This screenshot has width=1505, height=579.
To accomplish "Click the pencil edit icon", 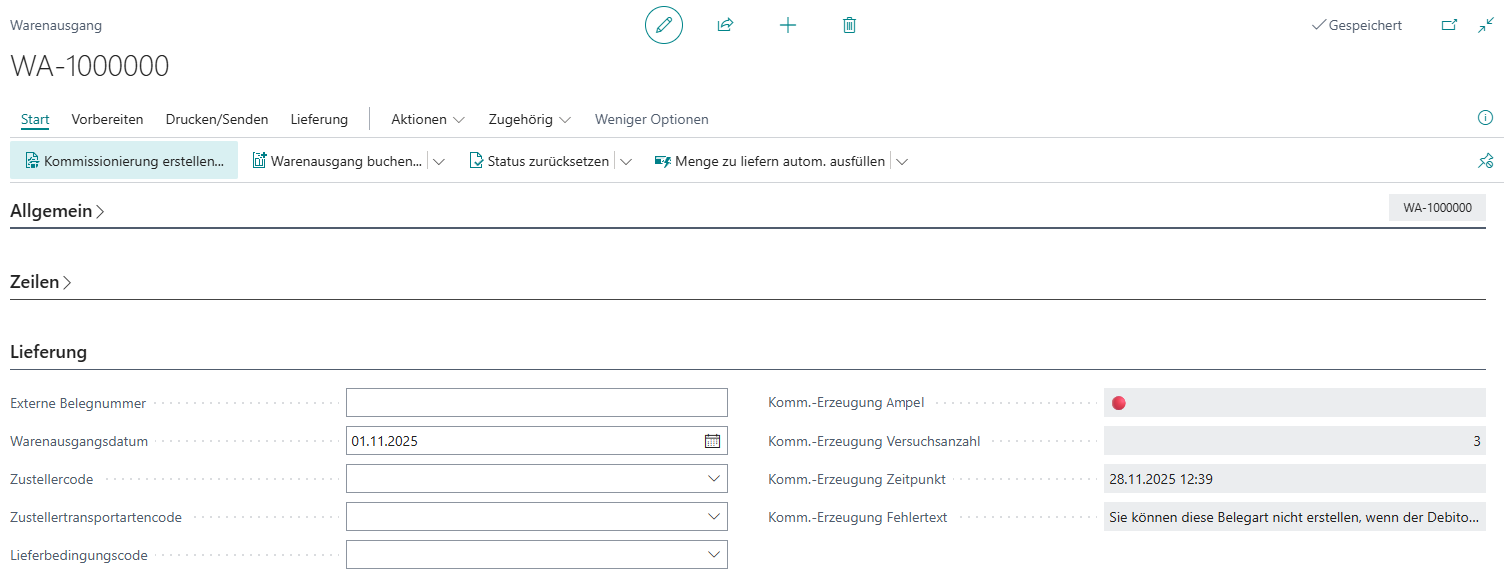I will [x=663, y=25].
